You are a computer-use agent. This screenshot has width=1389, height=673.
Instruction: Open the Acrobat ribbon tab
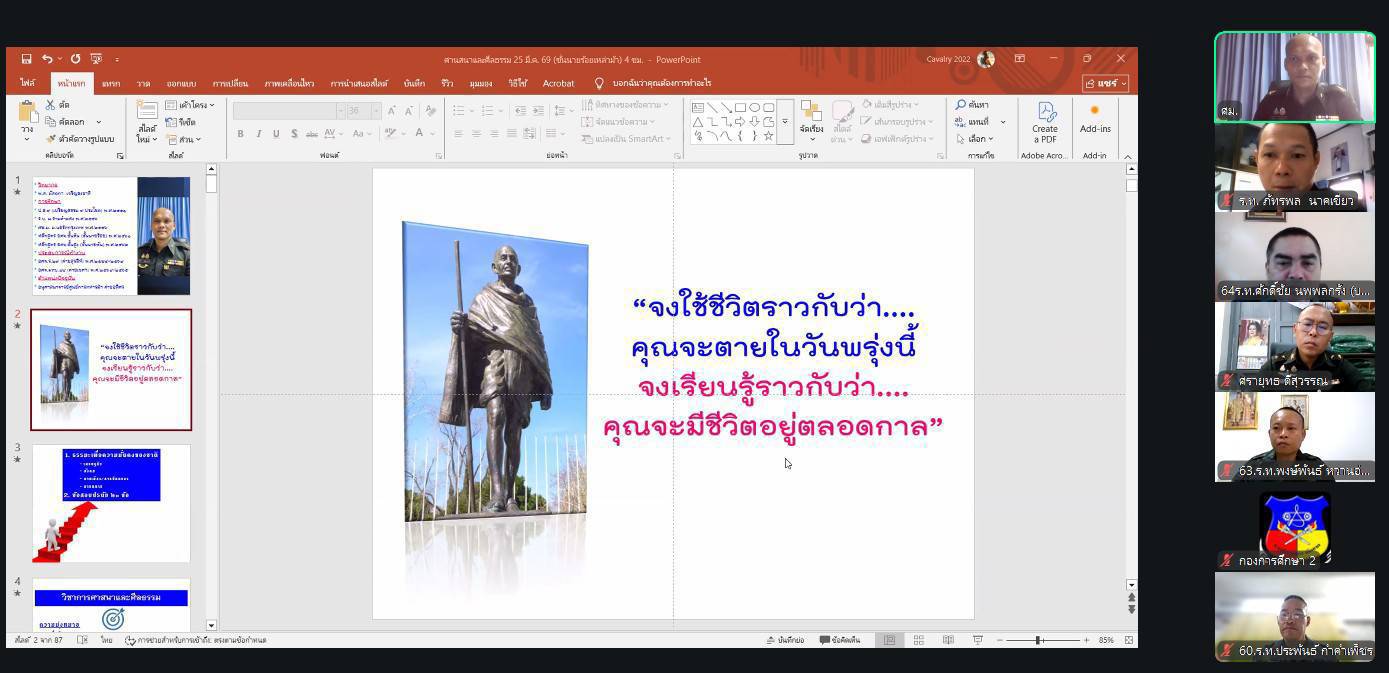tap(558, 84)
